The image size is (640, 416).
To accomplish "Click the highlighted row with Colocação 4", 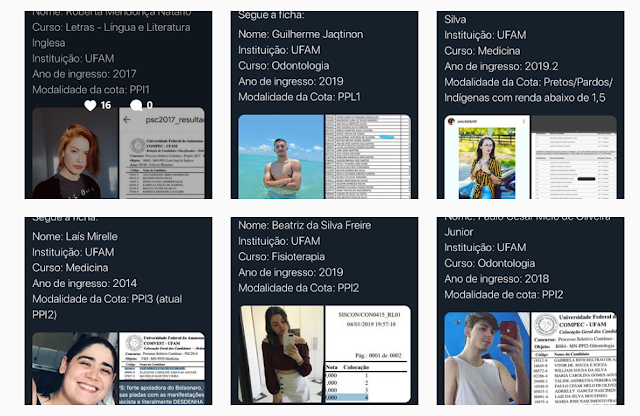I will click(347, 397).
